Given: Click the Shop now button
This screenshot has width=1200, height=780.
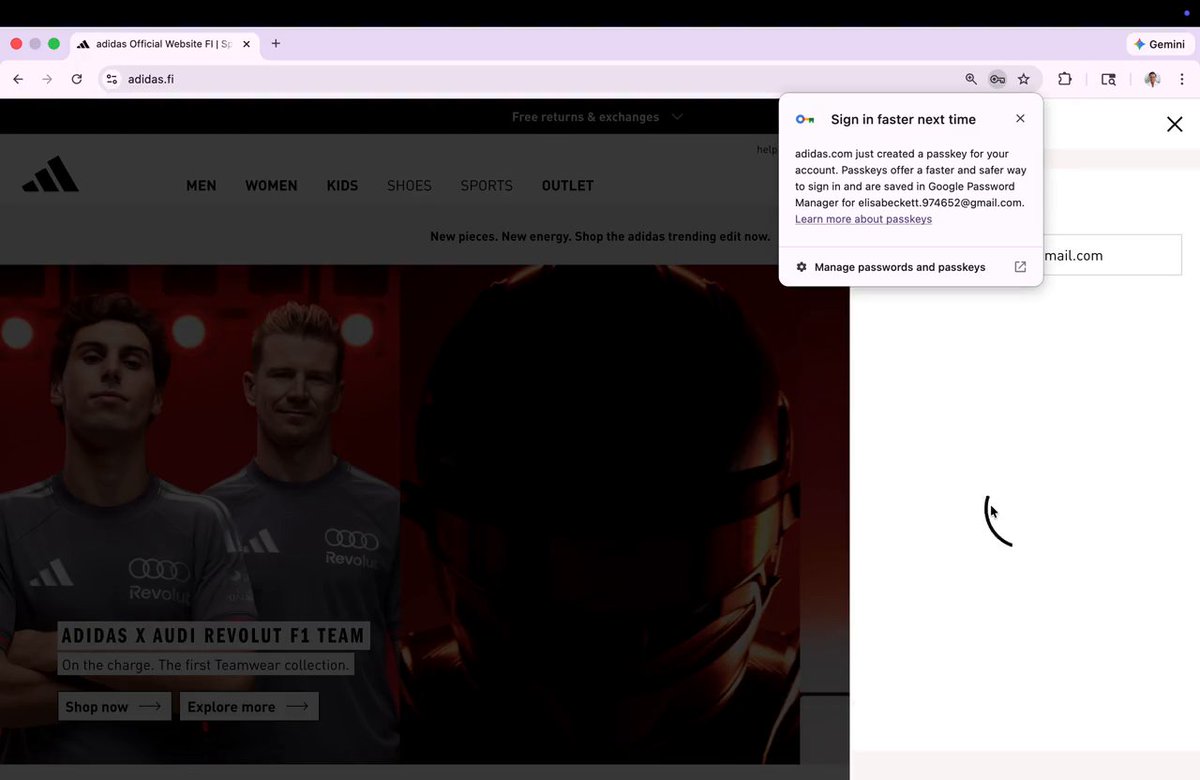Looking at the screenshot, I should pos(114,706).
